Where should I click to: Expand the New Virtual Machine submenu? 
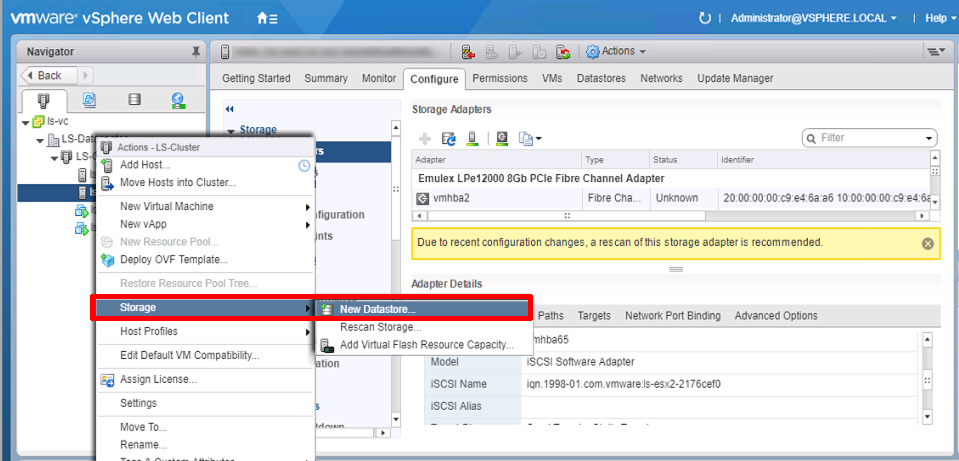(x=308, y=207)
